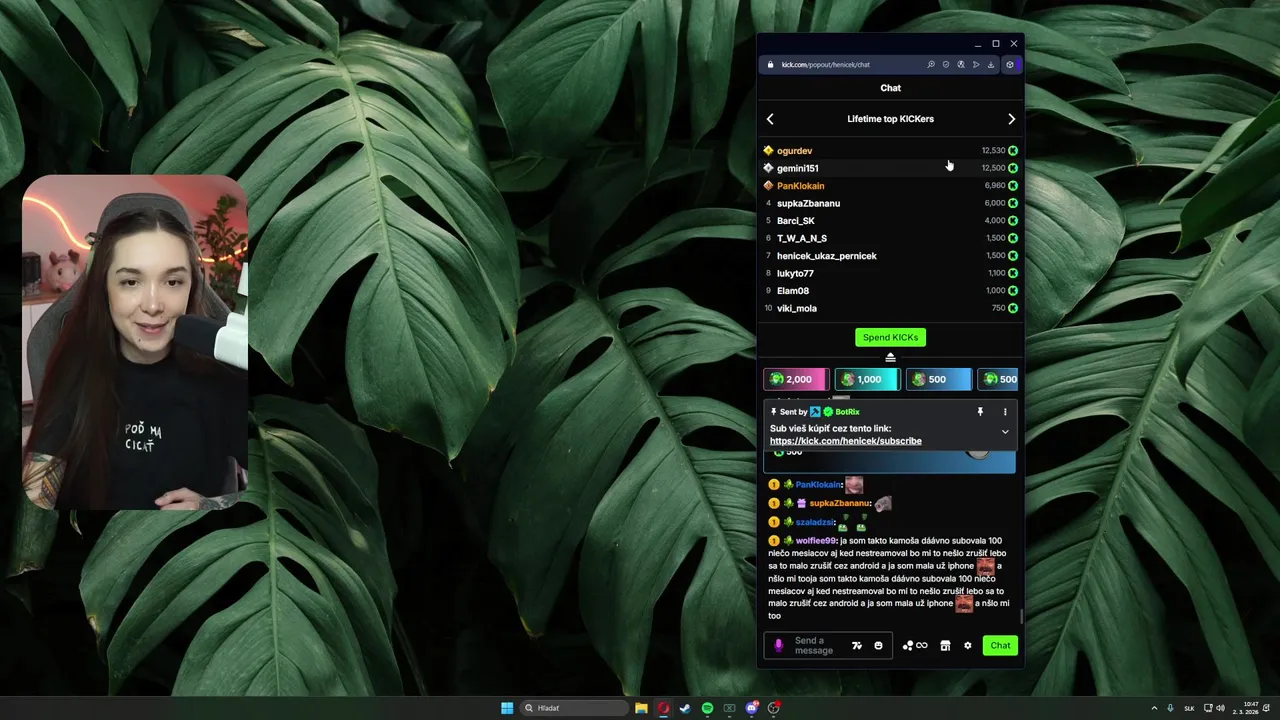Select supkaZbananu leaderboard row
This screenshot has width=1280, height=720.
890,203
